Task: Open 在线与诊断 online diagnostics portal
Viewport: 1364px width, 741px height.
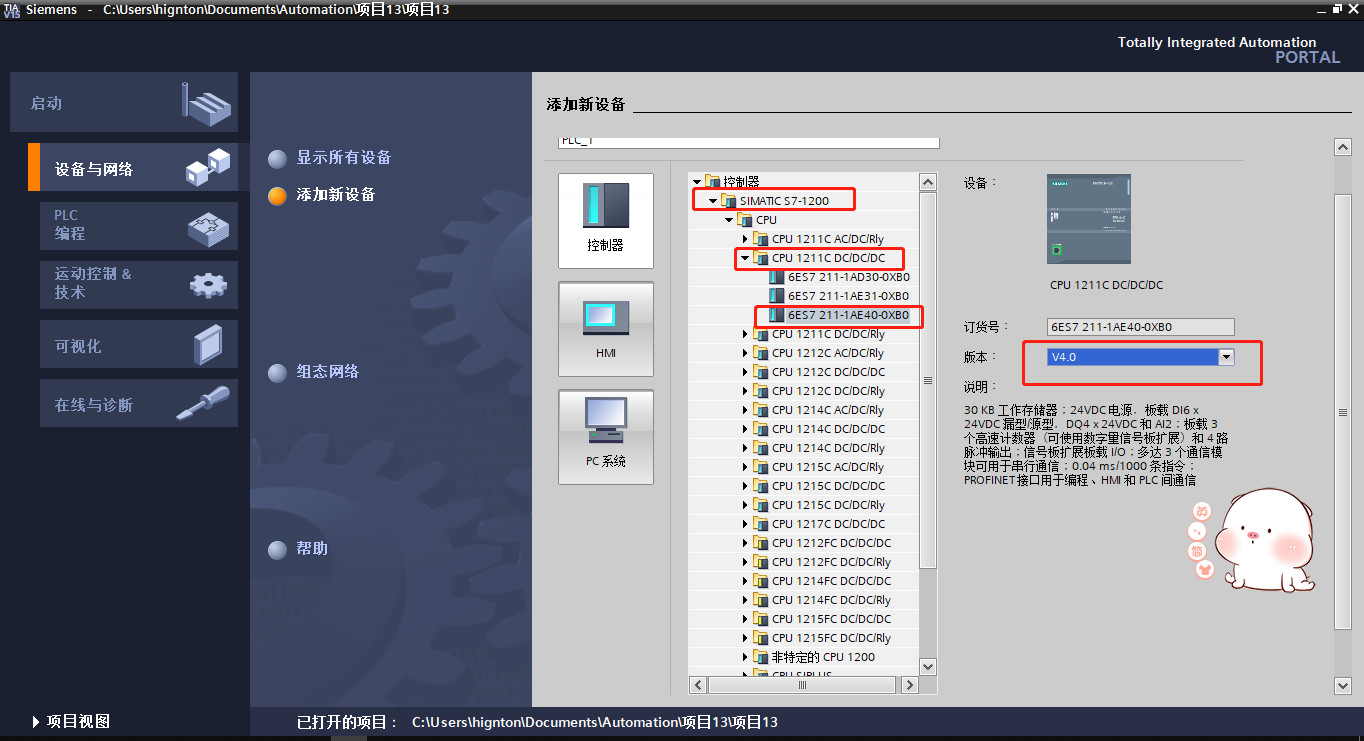Action: (x=138, y=405)
